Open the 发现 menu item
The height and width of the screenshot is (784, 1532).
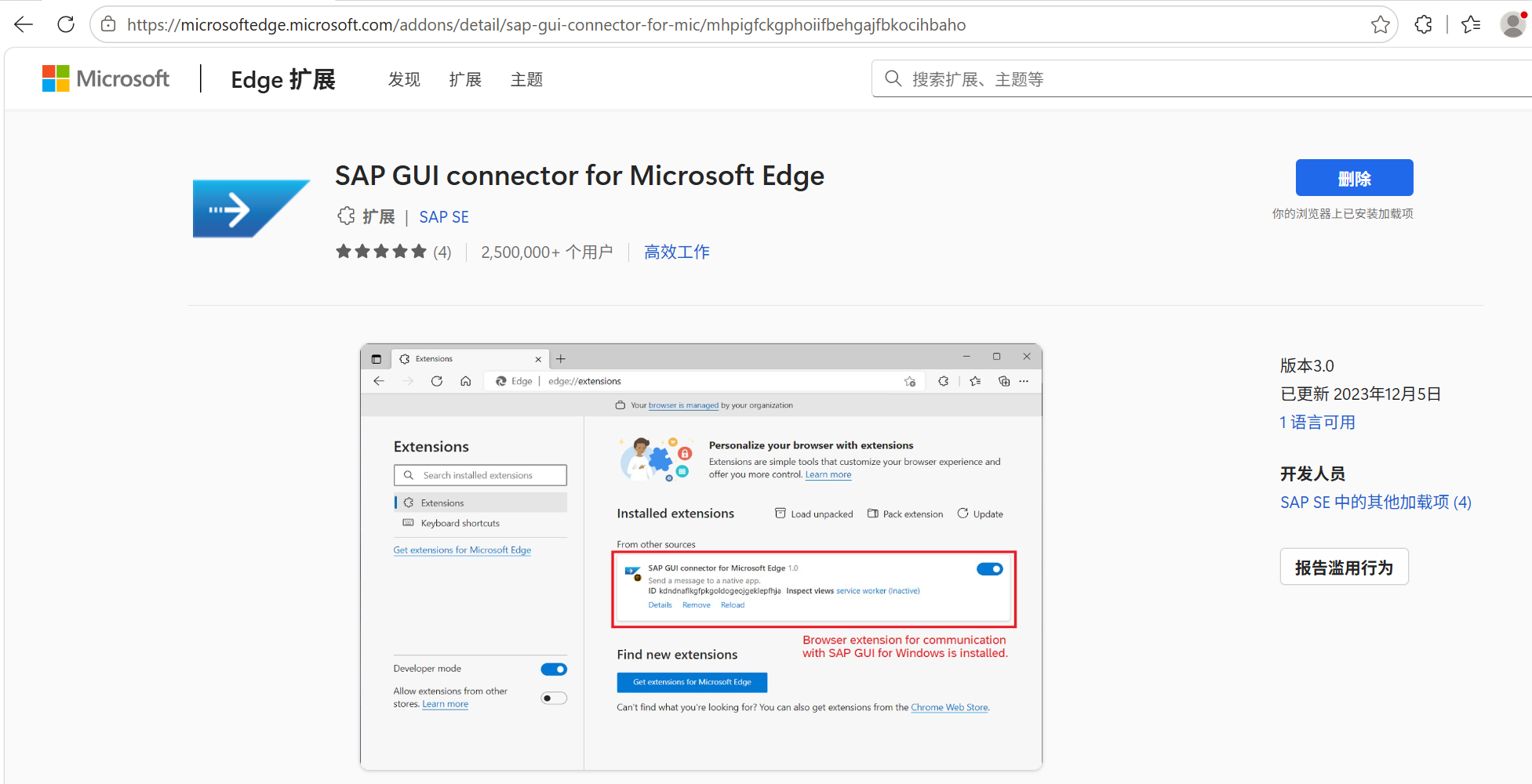(404, 79)
